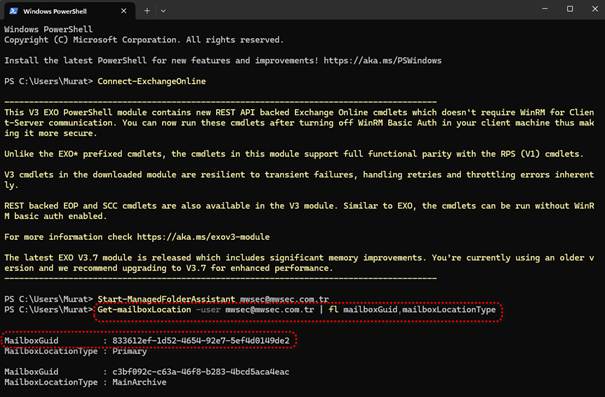Click the -user parameter text
The image size is (605, 397).
[208, 309]
